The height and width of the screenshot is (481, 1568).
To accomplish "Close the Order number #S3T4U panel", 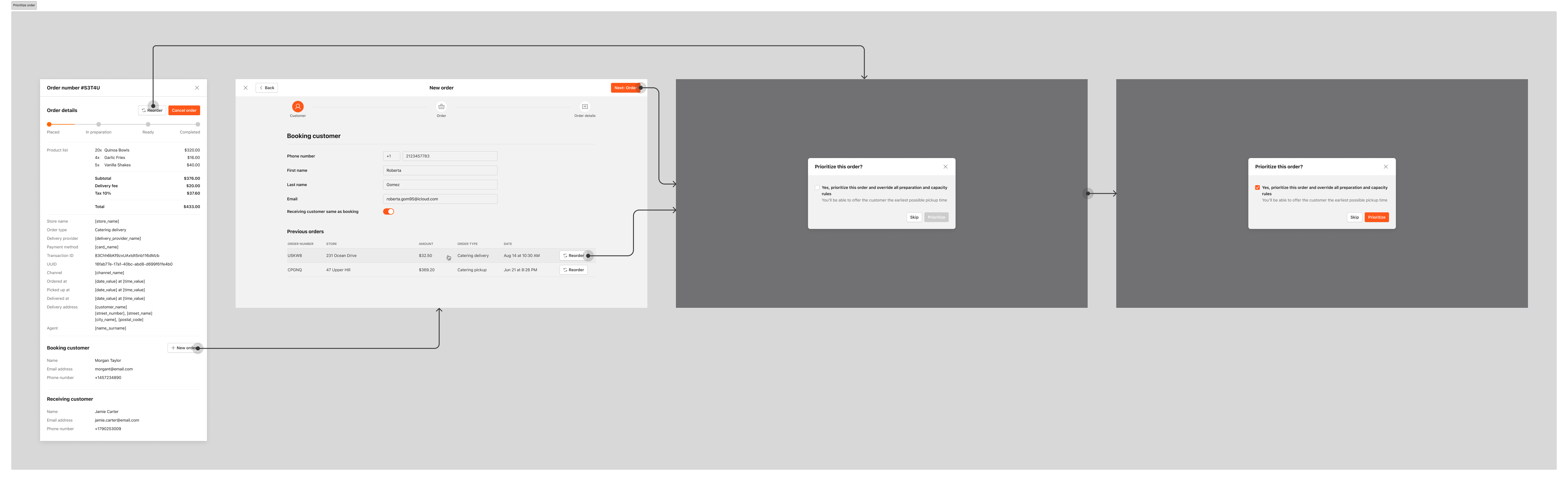I will tap(197, 87).
